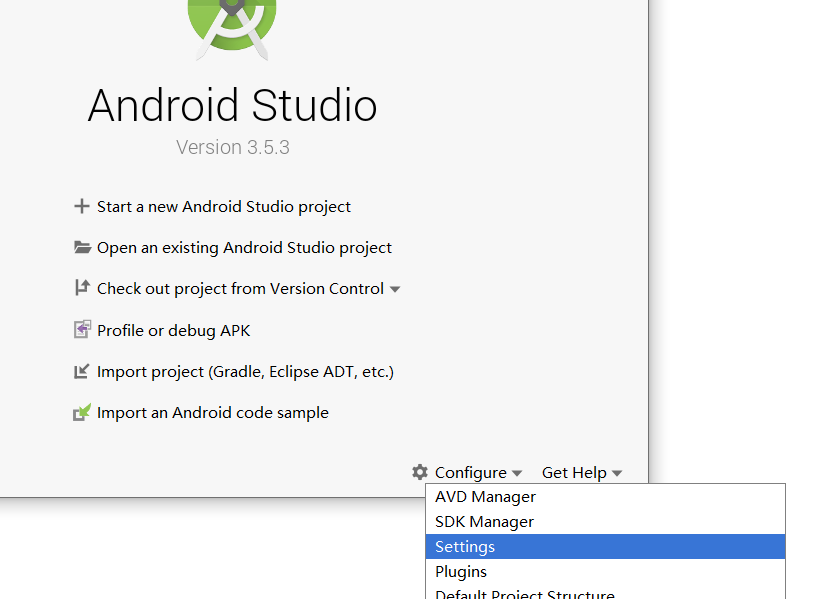Click the folder icon for opening existing project
The image size is (830, 599).
point(82,247)
